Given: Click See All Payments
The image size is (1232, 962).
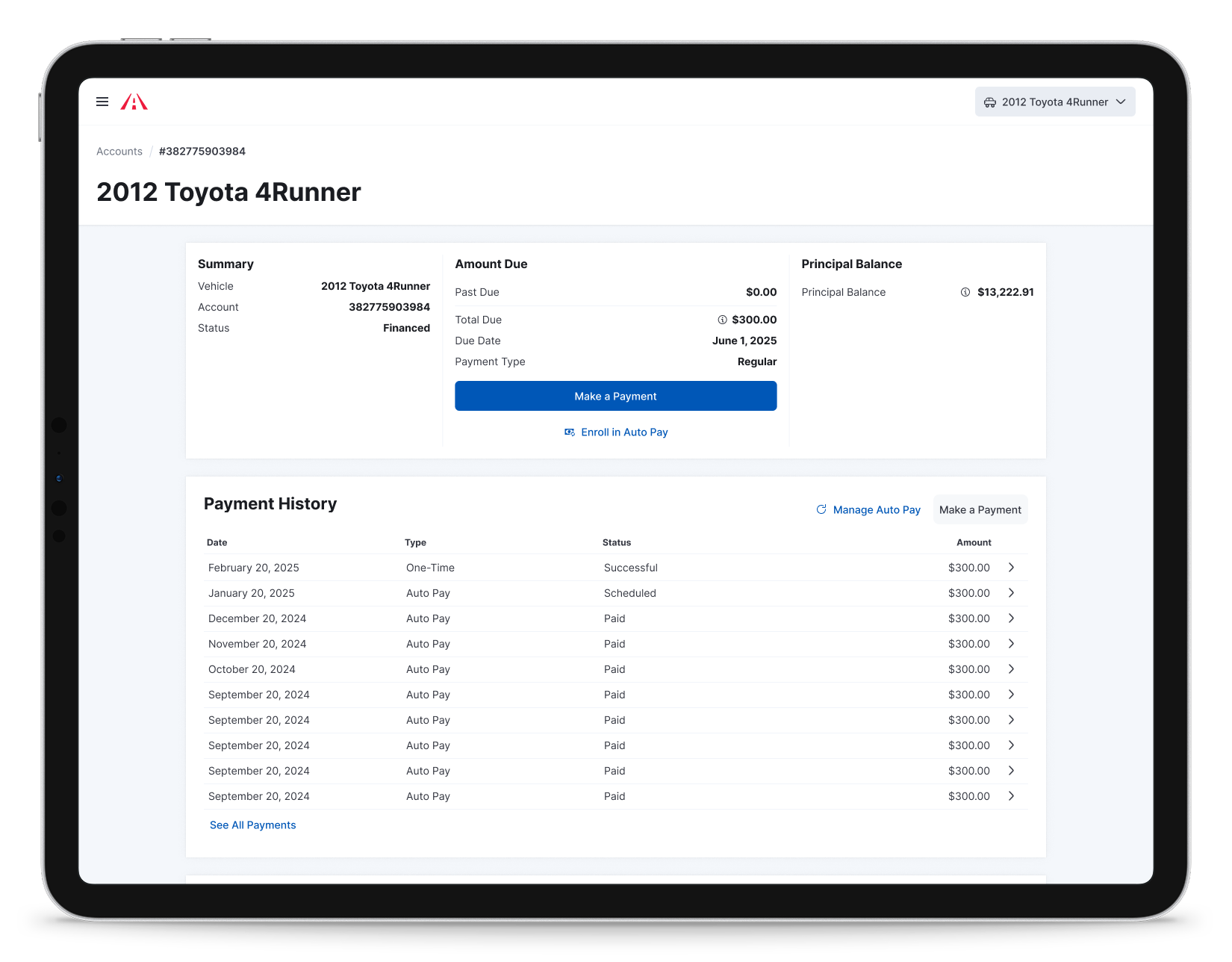Looking at the screenshot, I should [x=252, y=825].
